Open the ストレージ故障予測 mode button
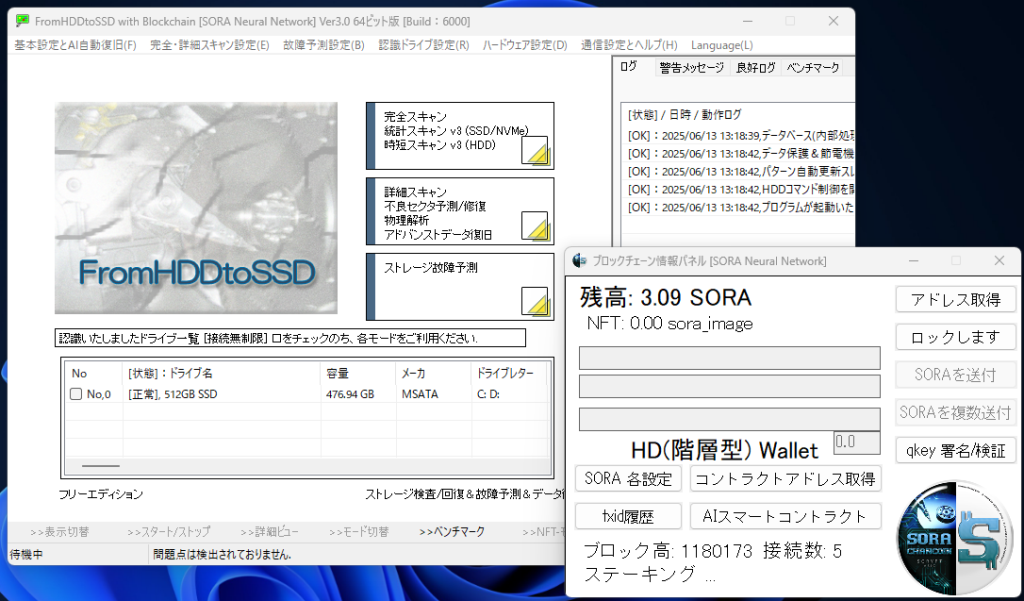Screen dimensions: 1024x601 pyautogui.click(x=460, y=287)
